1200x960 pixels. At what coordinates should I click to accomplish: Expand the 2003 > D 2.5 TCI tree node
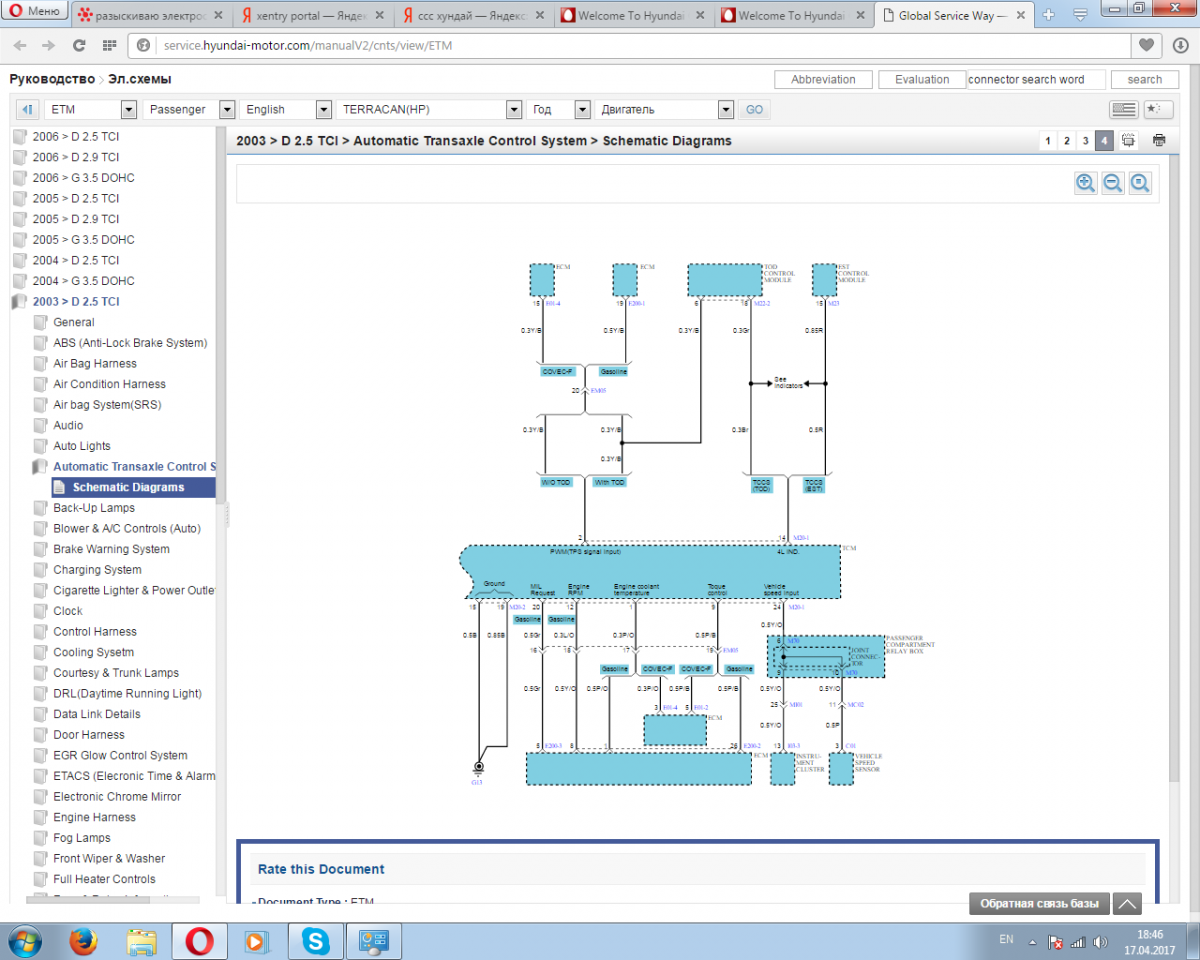pyautogui.click(x=18, y=301)
